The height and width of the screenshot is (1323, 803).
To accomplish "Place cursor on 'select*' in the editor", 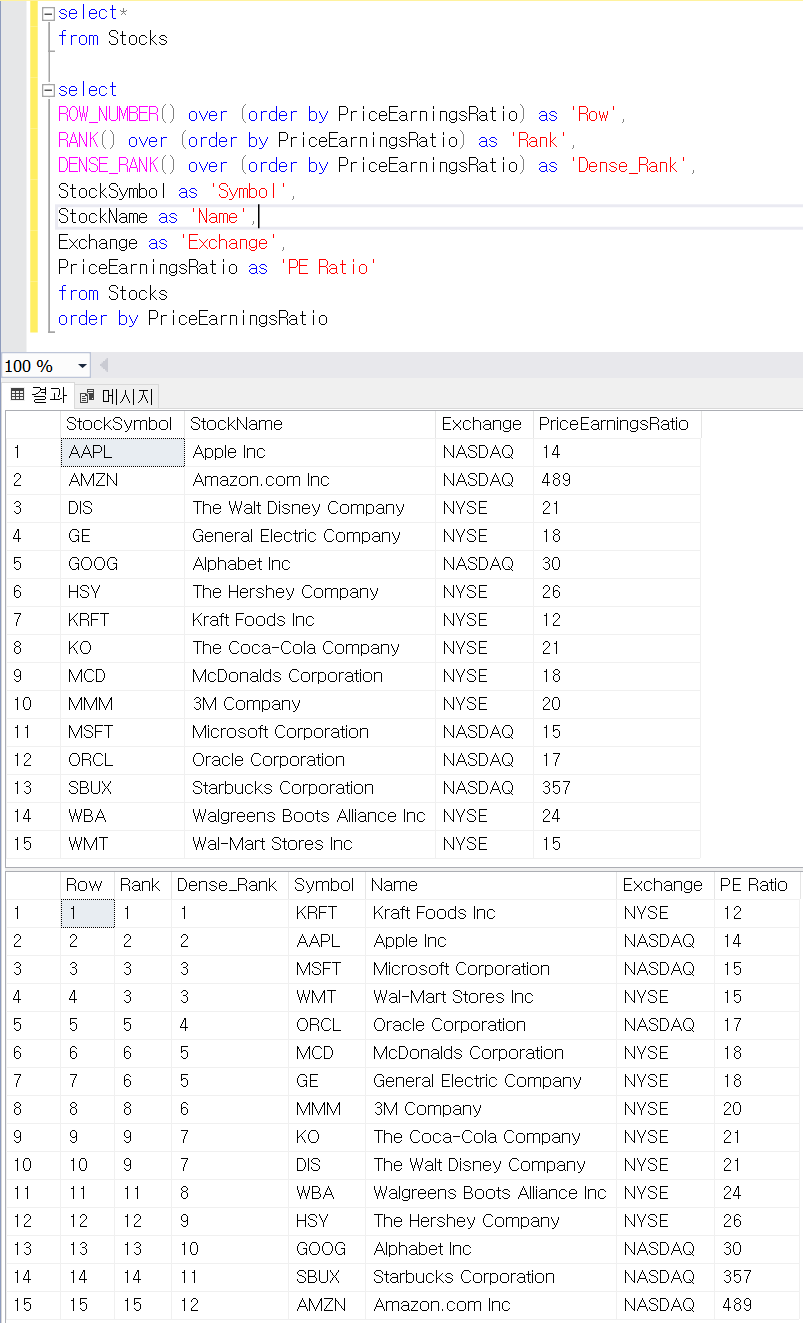I will click(93, 13).
